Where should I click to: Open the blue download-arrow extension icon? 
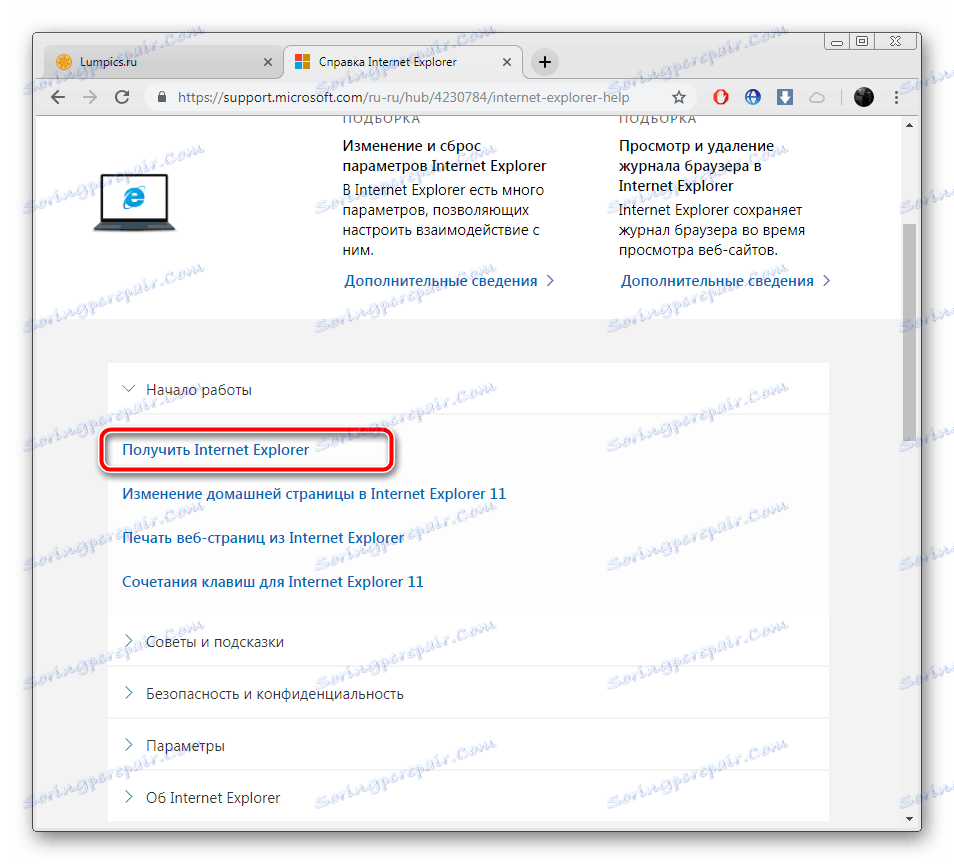[785, 97]
